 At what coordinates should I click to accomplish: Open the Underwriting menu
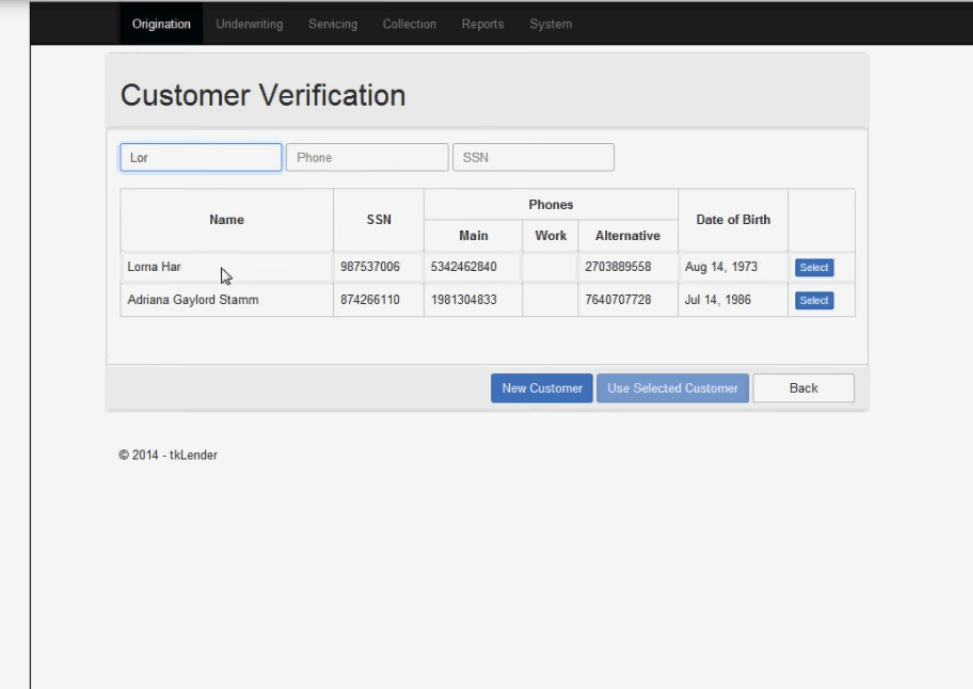pyautogui.click(x=249, y=24)
